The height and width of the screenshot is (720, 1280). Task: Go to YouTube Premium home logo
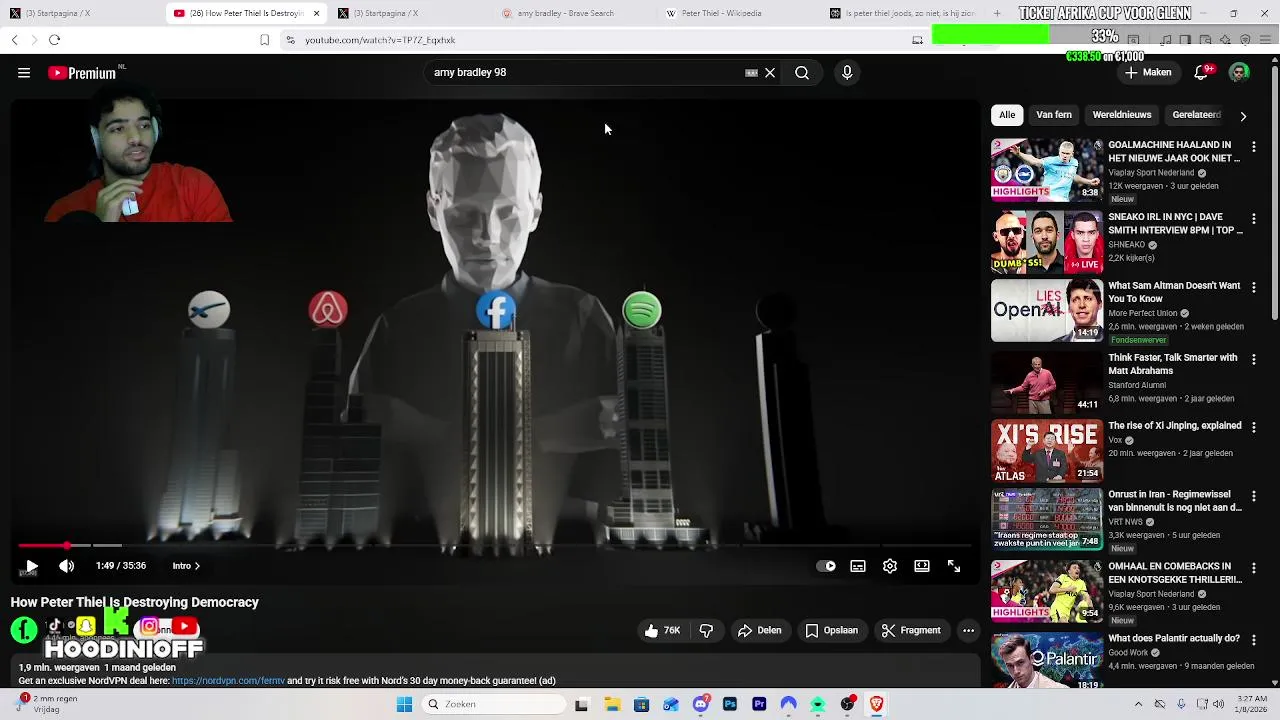84,73
